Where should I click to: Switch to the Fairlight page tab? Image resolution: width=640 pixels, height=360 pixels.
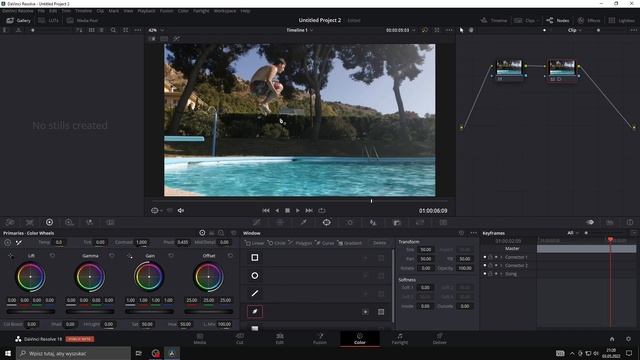(400, 338)
